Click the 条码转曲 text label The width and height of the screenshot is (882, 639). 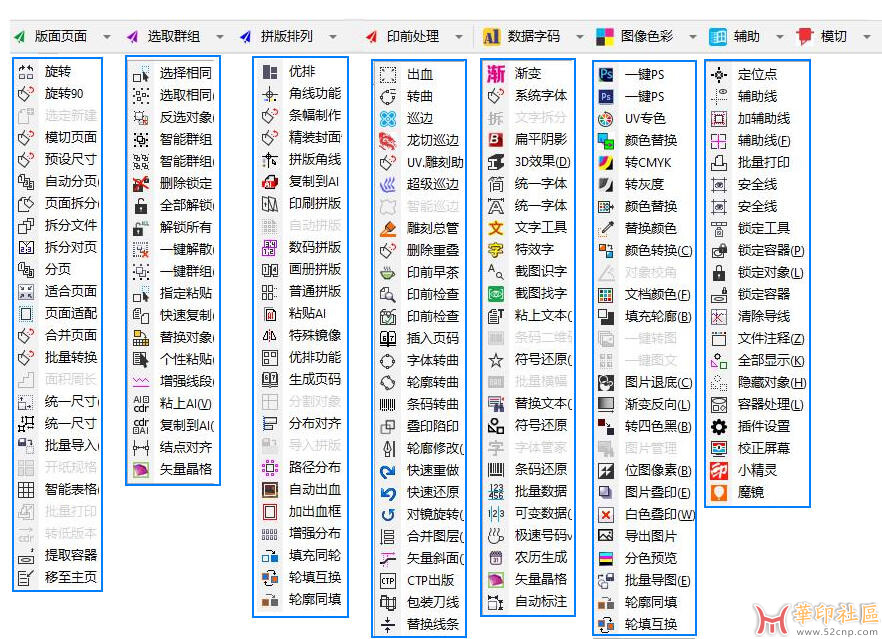click(433, 404)
